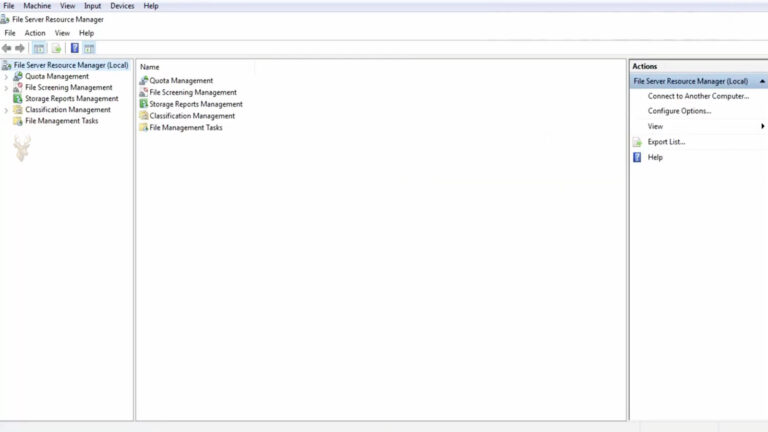Viewport: 768px width, 432px height.
Task: Click File Screening Management icon in tree
Action: [x=18, y=88]
